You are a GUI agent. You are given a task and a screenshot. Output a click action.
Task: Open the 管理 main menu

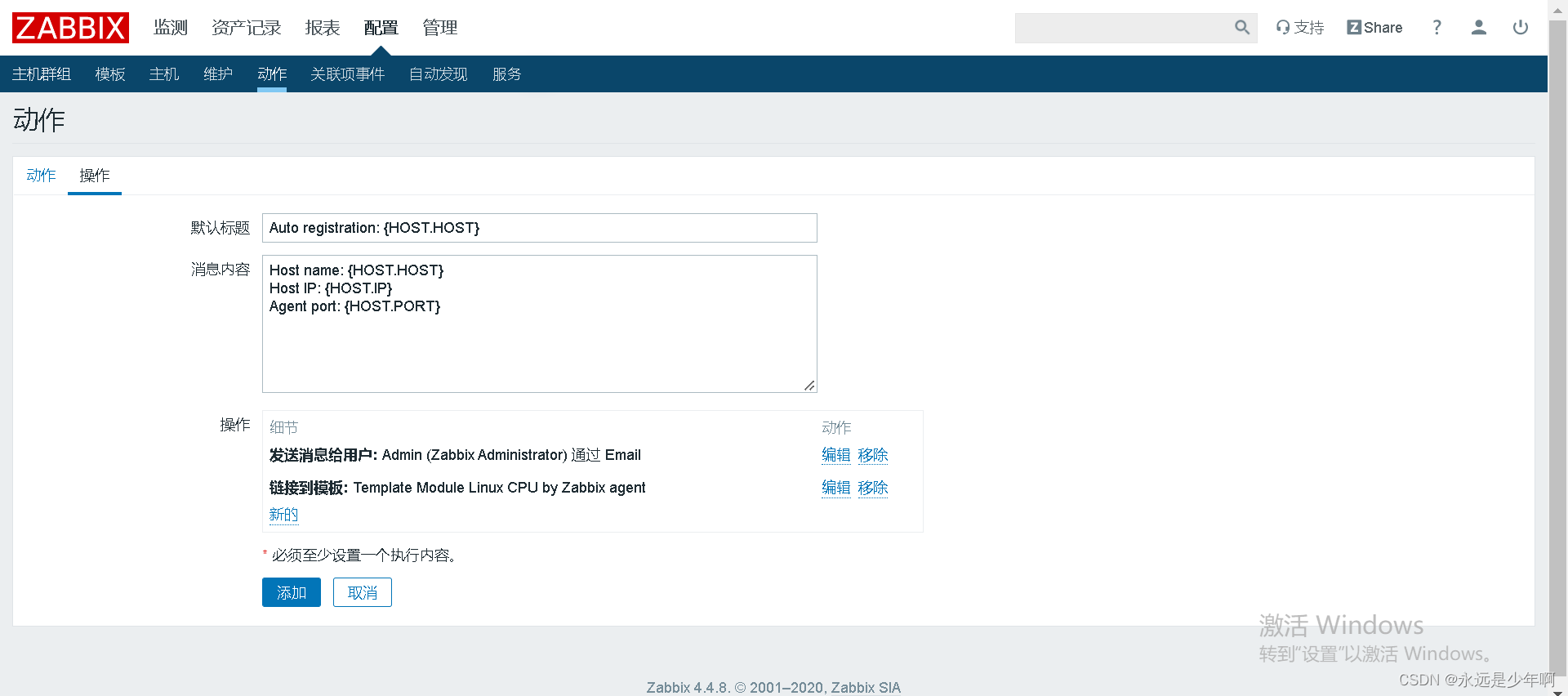point(439,28)
